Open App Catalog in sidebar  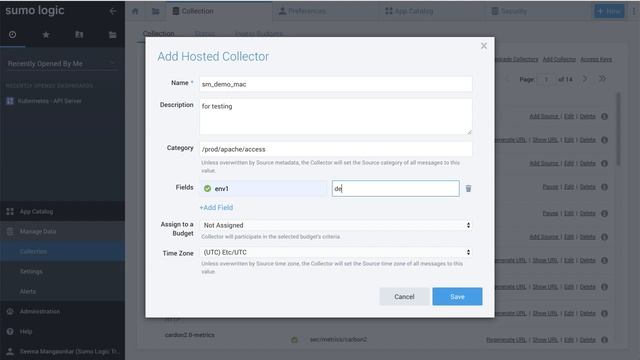pyautogui.click(x=62, y=211)
